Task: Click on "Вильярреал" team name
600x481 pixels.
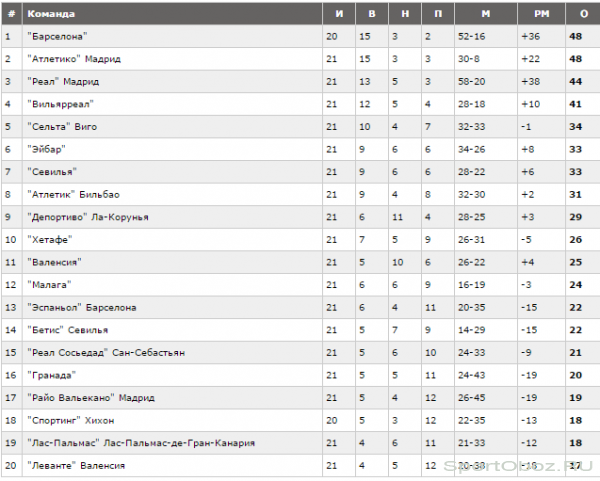Action: [x=60, y=104]
